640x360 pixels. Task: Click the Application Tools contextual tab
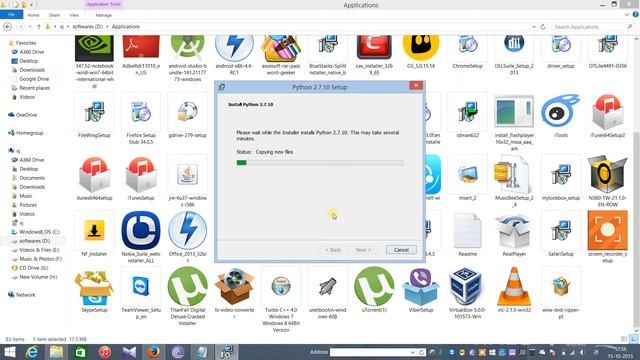tap(103, 4)
